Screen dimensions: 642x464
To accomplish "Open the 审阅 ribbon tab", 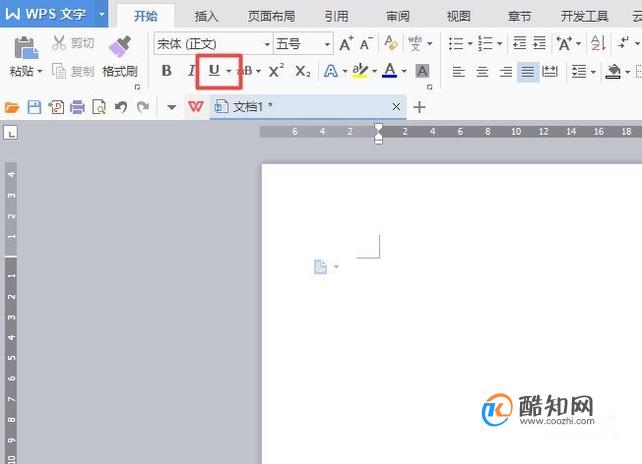I will pos(398,16).
